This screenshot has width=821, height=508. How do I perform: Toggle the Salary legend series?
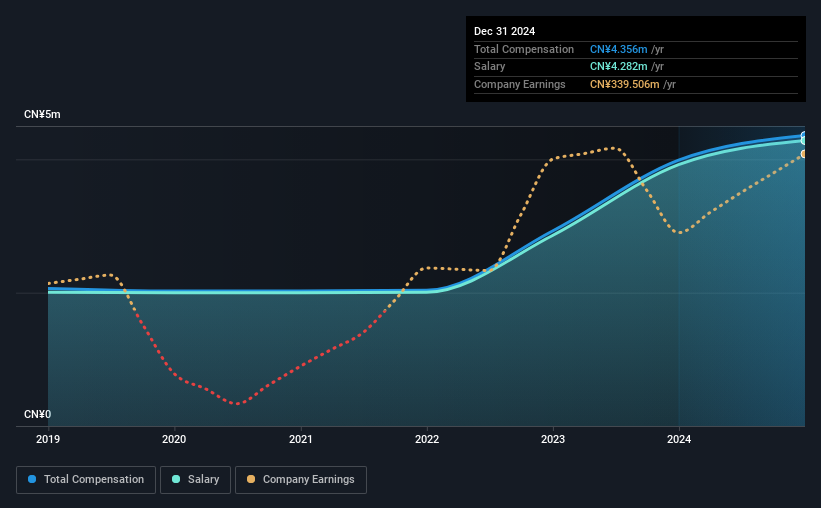[x=195, y=480]
